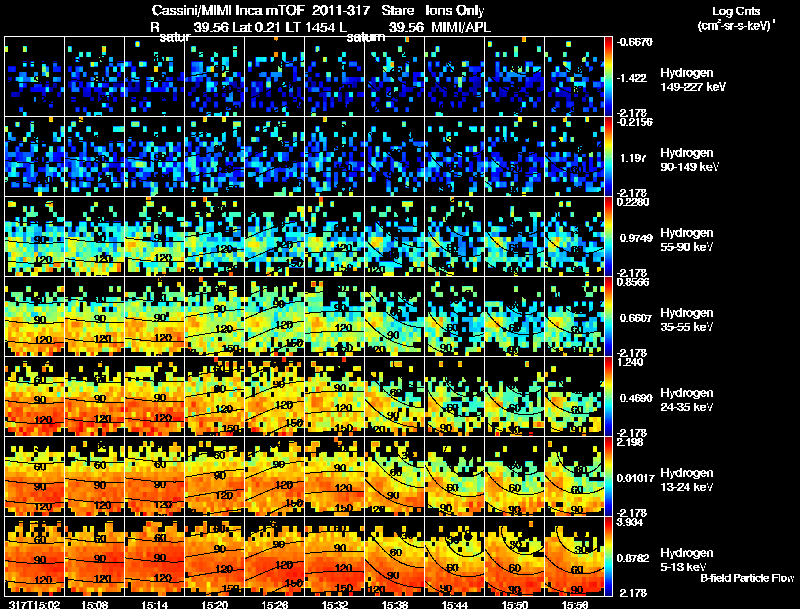Click the 'Hydrogen 90-149 keV' row label

[689, 160]
